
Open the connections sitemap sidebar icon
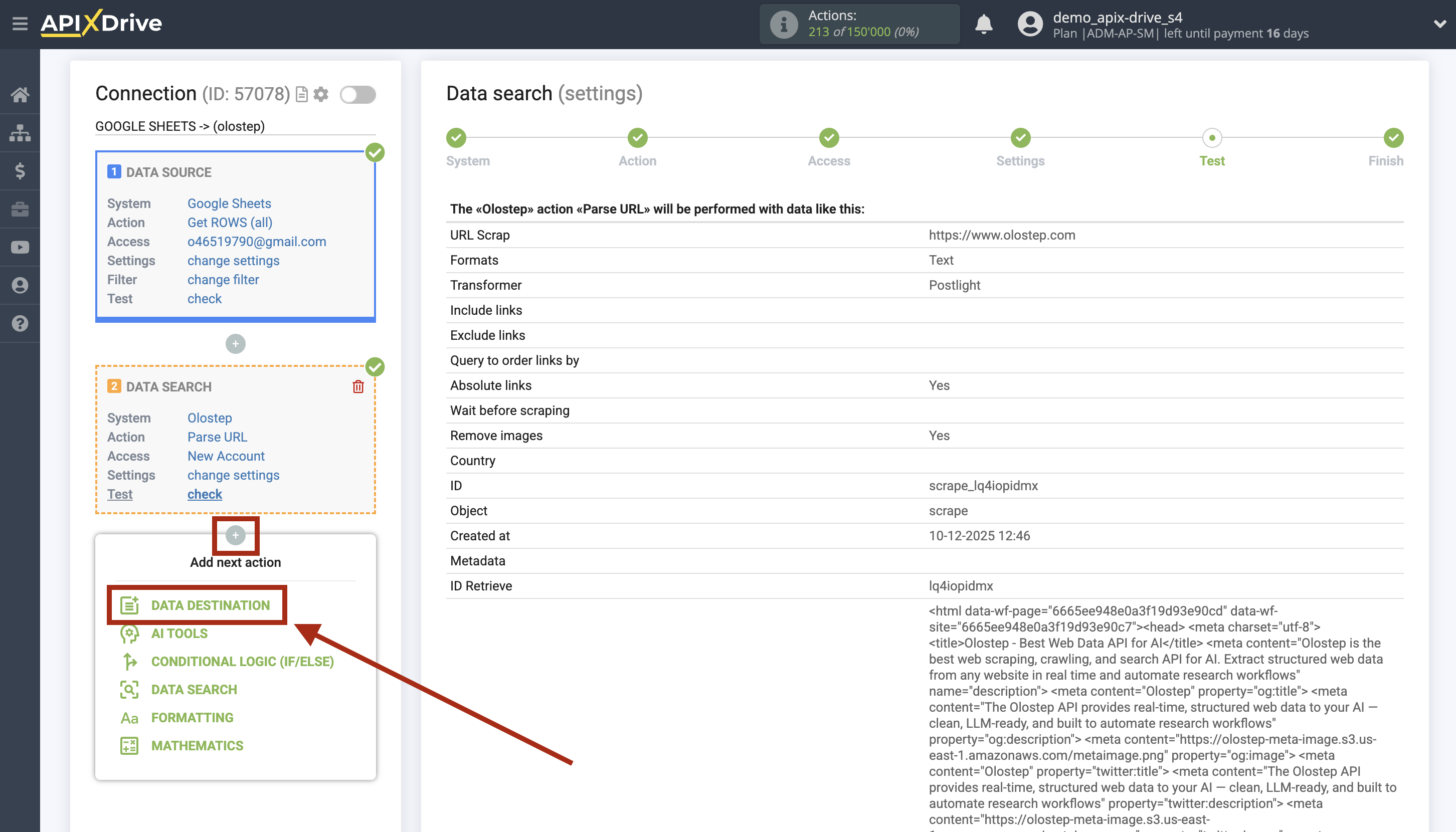[x=20, y=133]
